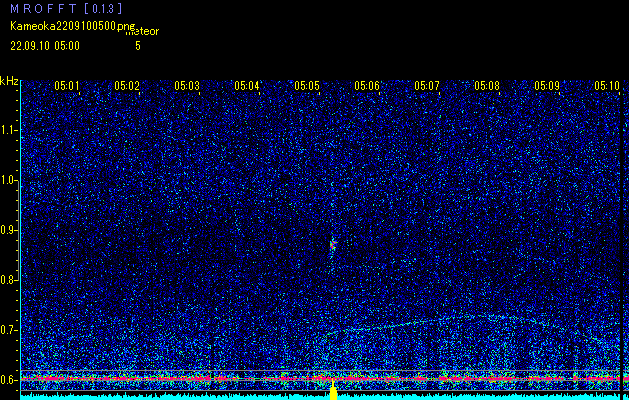This screenshot has height=400, width=629.
Task: Click the 05:06 time label
Action: 367,85
